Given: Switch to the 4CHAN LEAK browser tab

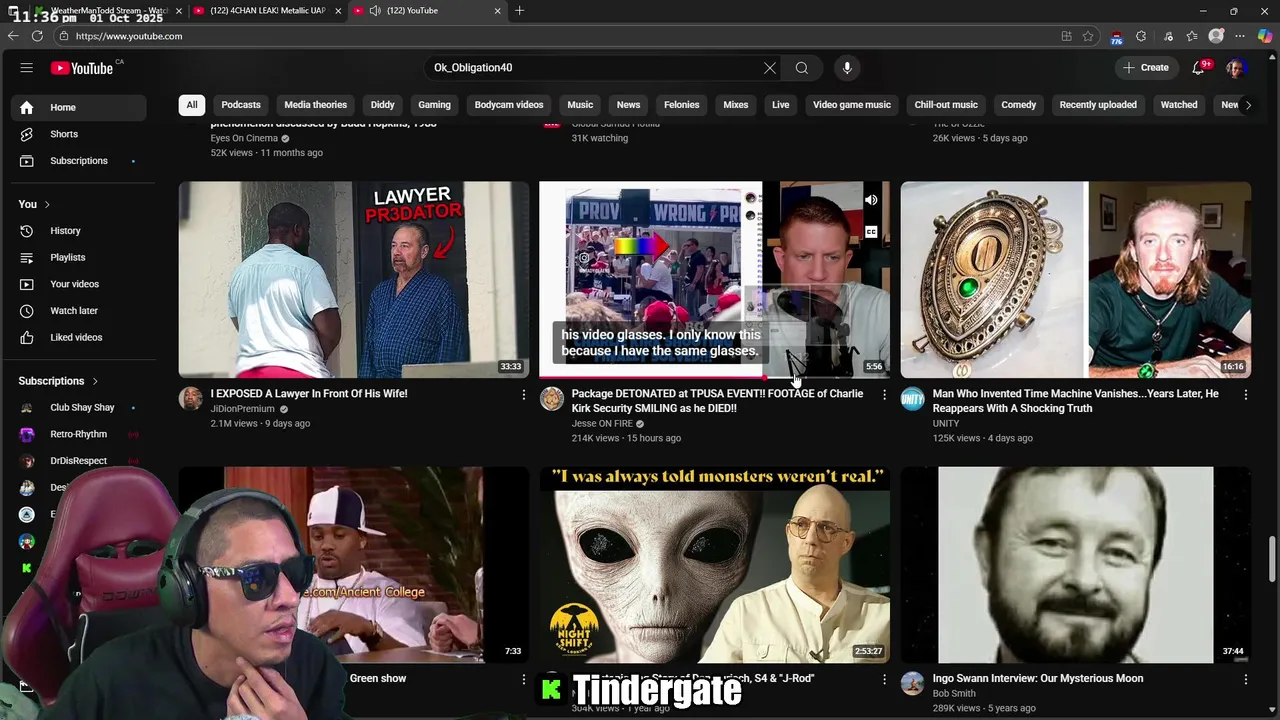Looking at the screenshot, I should click(267, 11).
